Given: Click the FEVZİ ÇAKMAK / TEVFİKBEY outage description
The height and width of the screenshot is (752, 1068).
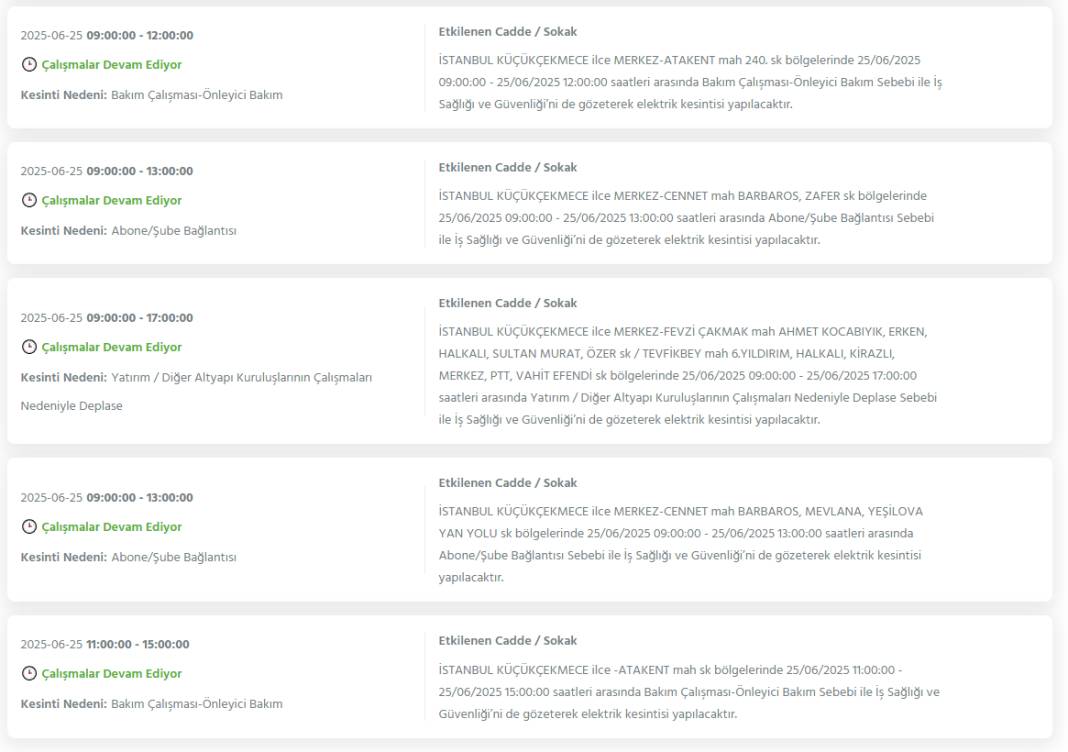Looking at the screenshot, I should pos(688,375).
